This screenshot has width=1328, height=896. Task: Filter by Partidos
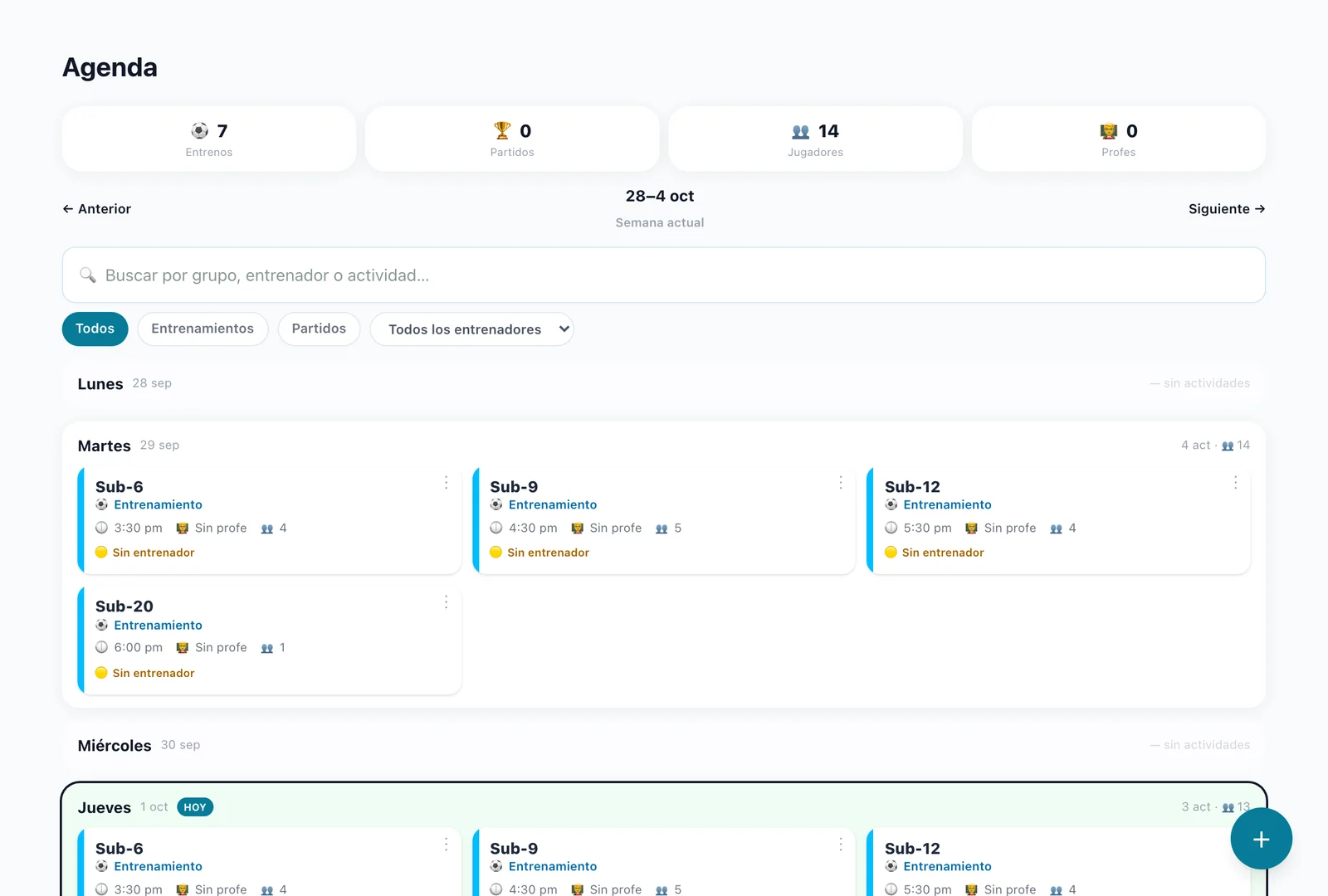[319, 329]
